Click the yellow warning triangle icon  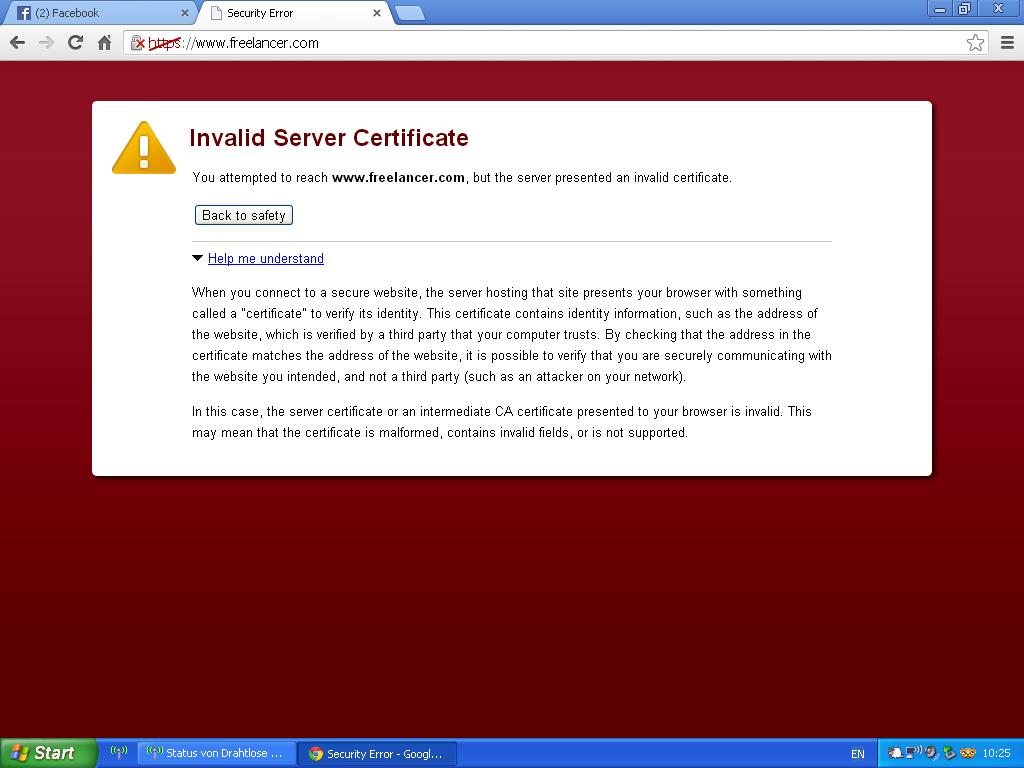pos(144,148)
